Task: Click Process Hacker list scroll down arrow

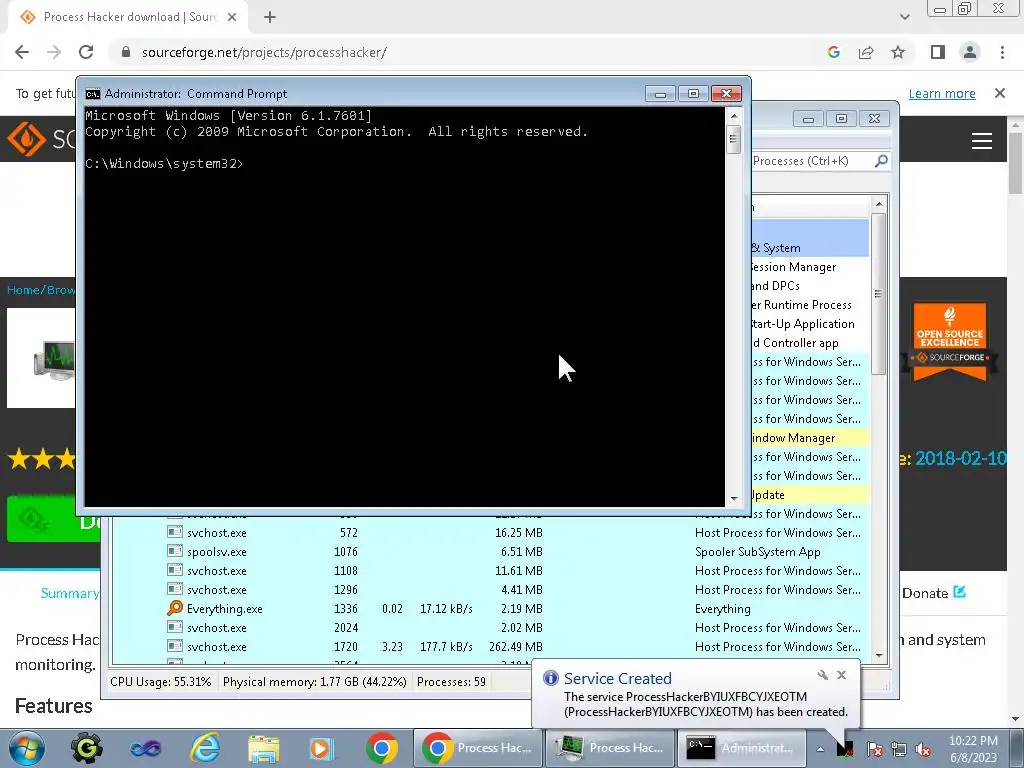Action: (879, 655)
